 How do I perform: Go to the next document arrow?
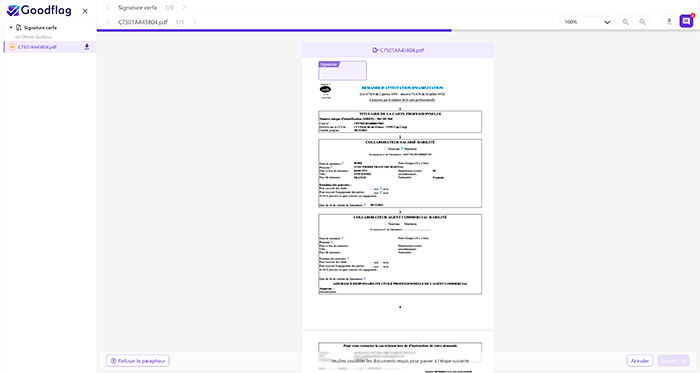coord(194,22)
